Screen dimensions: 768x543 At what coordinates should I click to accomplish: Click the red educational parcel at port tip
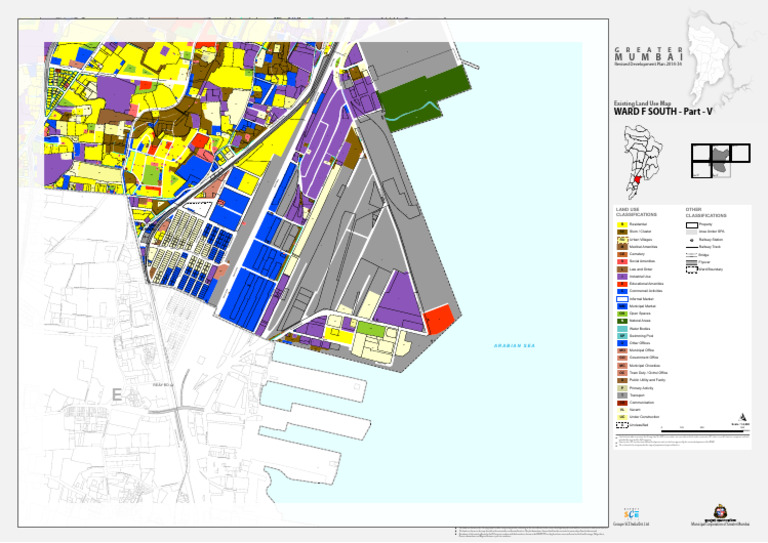point(439,319)
